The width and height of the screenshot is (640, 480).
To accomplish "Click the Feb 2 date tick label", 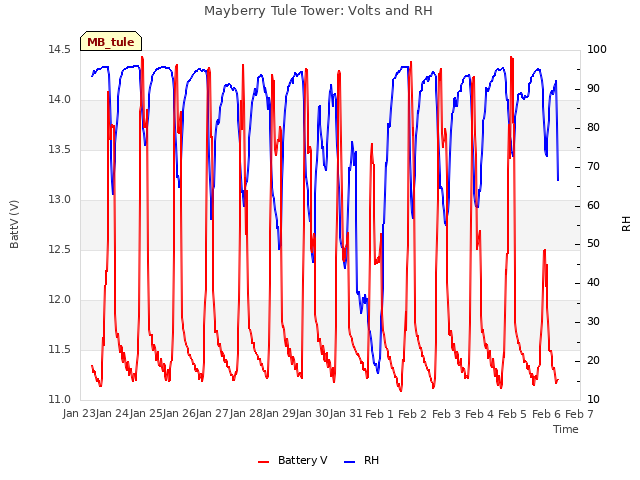I will pyautogui.click(x=412, y=414).
